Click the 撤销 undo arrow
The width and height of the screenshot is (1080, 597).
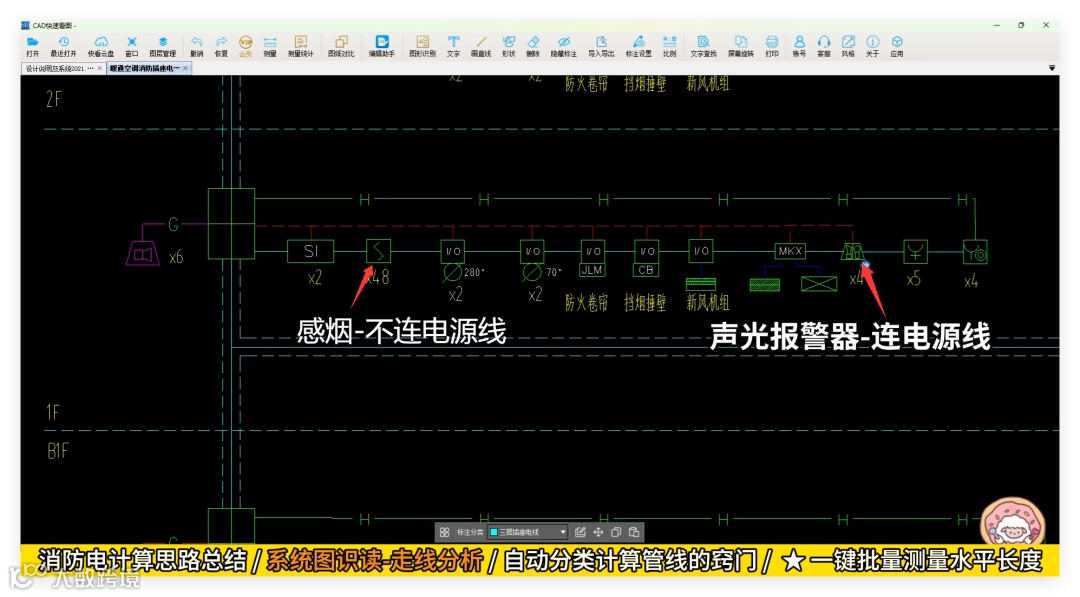[x=196, y=46]
